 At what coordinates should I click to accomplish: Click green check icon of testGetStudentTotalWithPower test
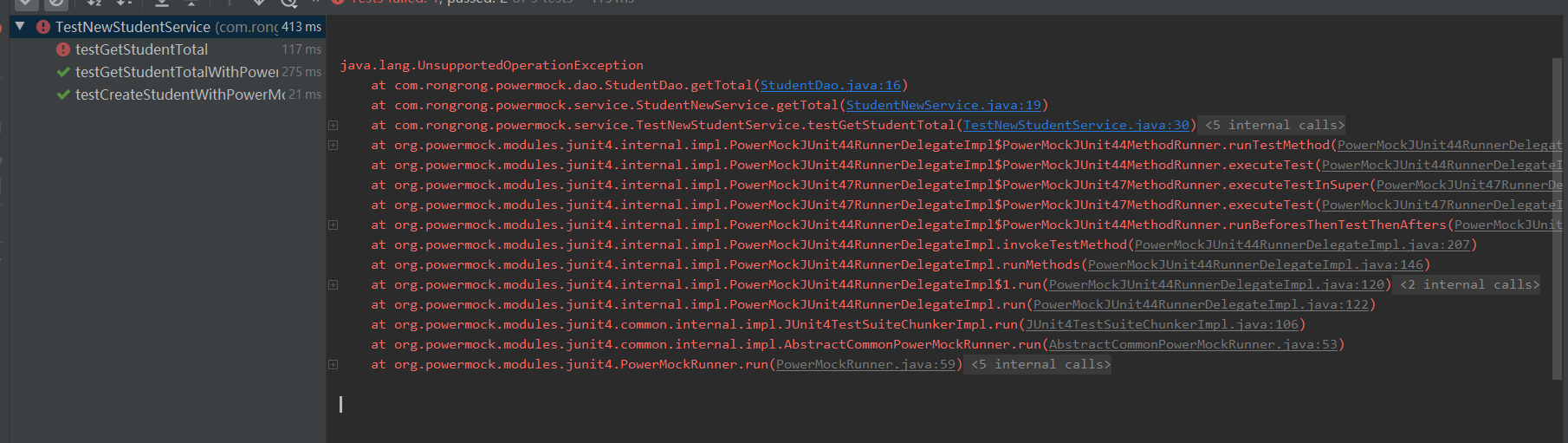(x=63, y=72)
